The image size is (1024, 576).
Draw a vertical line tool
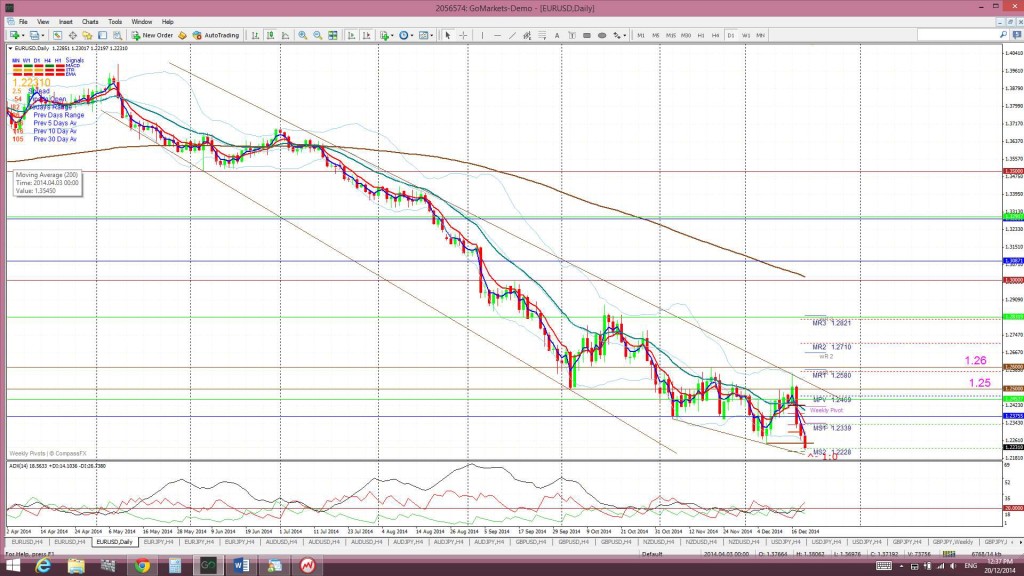483,35
